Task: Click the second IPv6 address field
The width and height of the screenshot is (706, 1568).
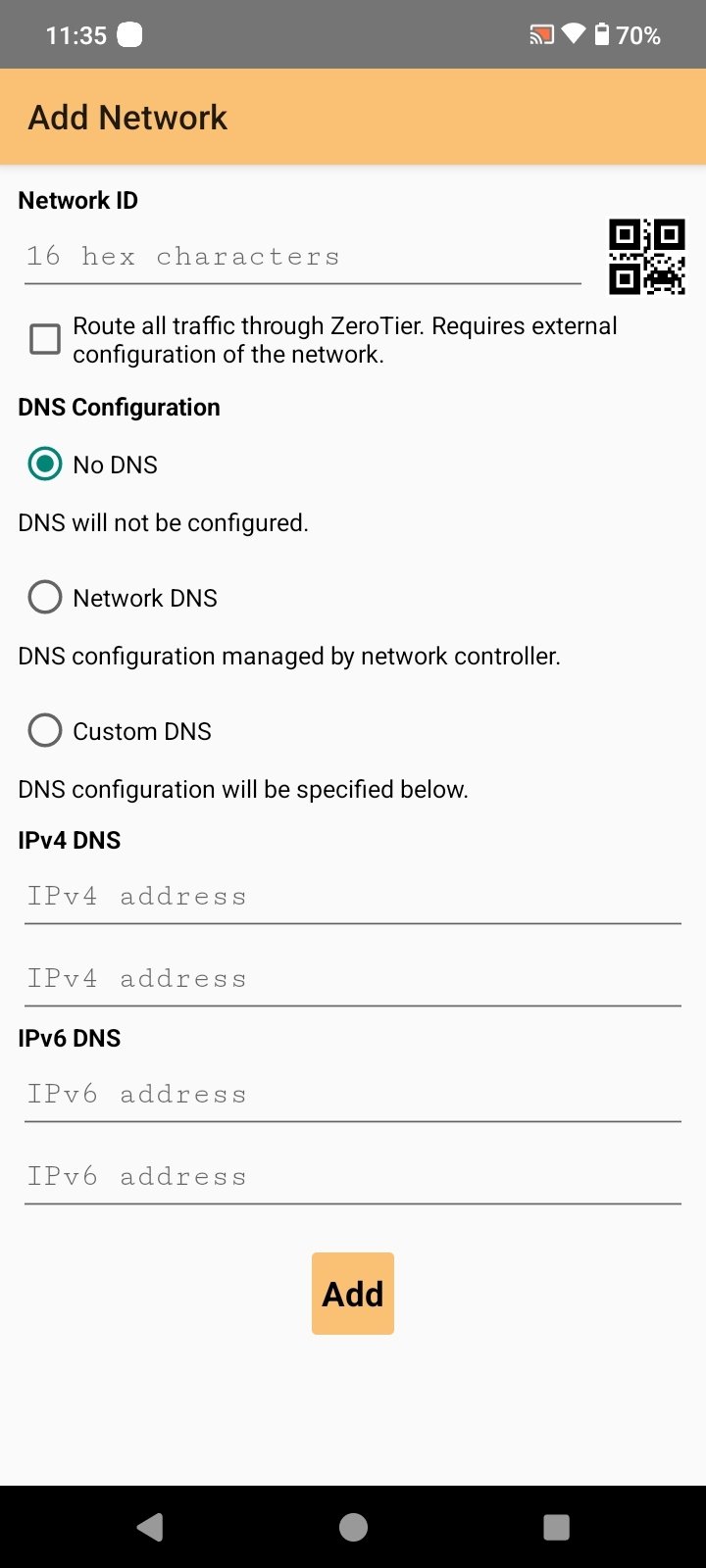Action: [x=353, y=1177]
